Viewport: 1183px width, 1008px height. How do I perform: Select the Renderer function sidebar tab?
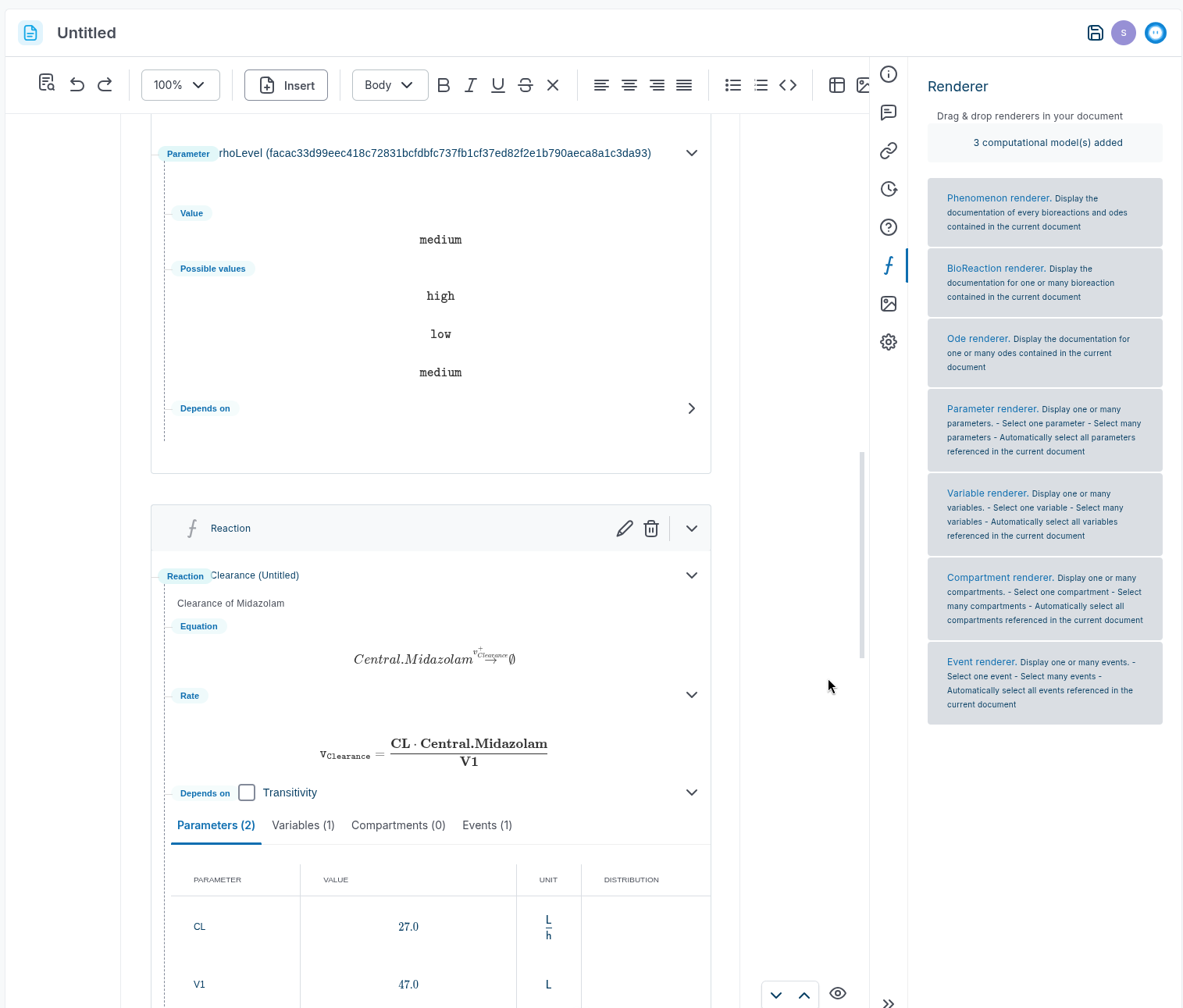(889, 265)
